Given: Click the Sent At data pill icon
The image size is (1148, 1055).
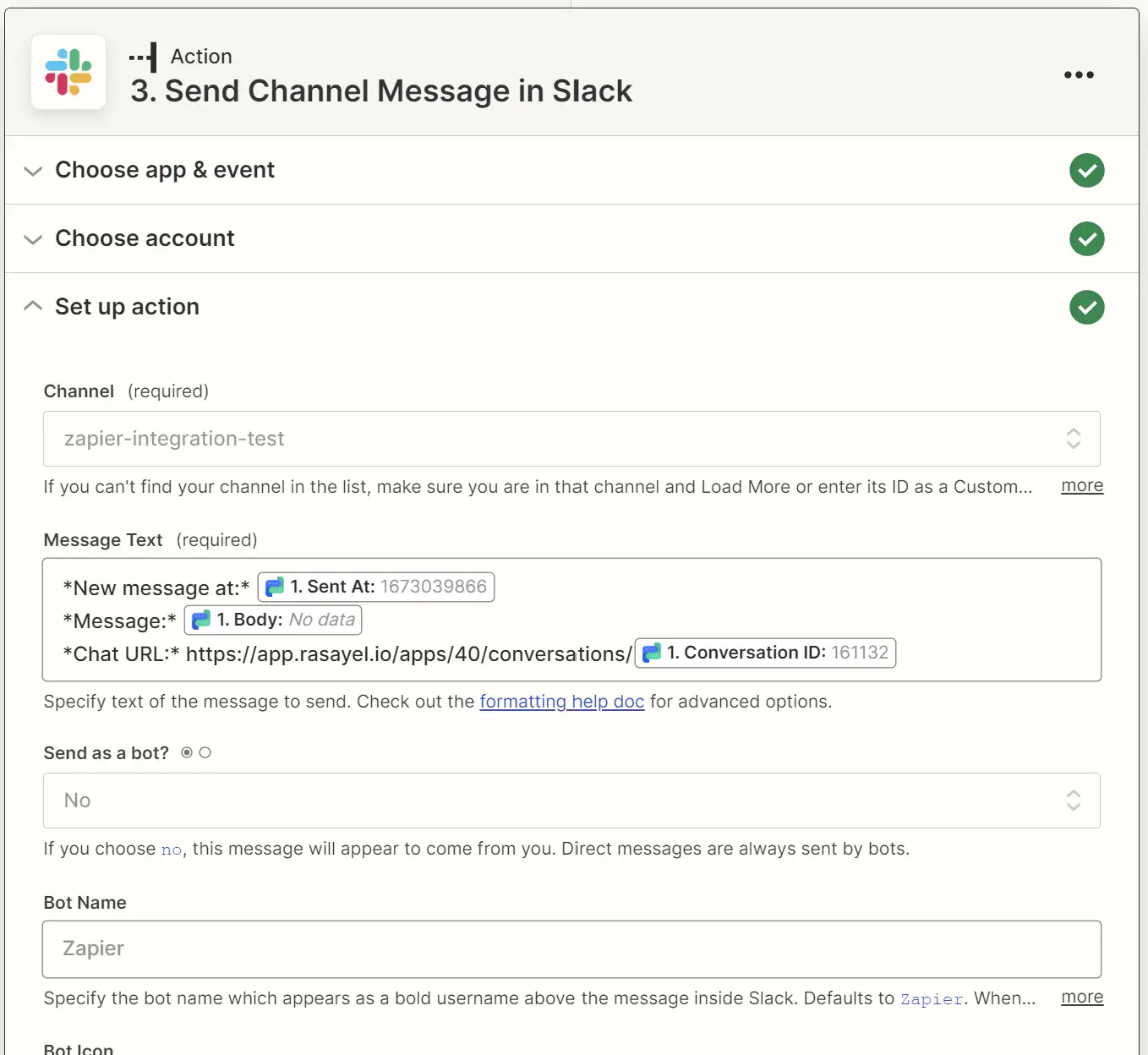Looking at the screenshot, I should (273, 586).
